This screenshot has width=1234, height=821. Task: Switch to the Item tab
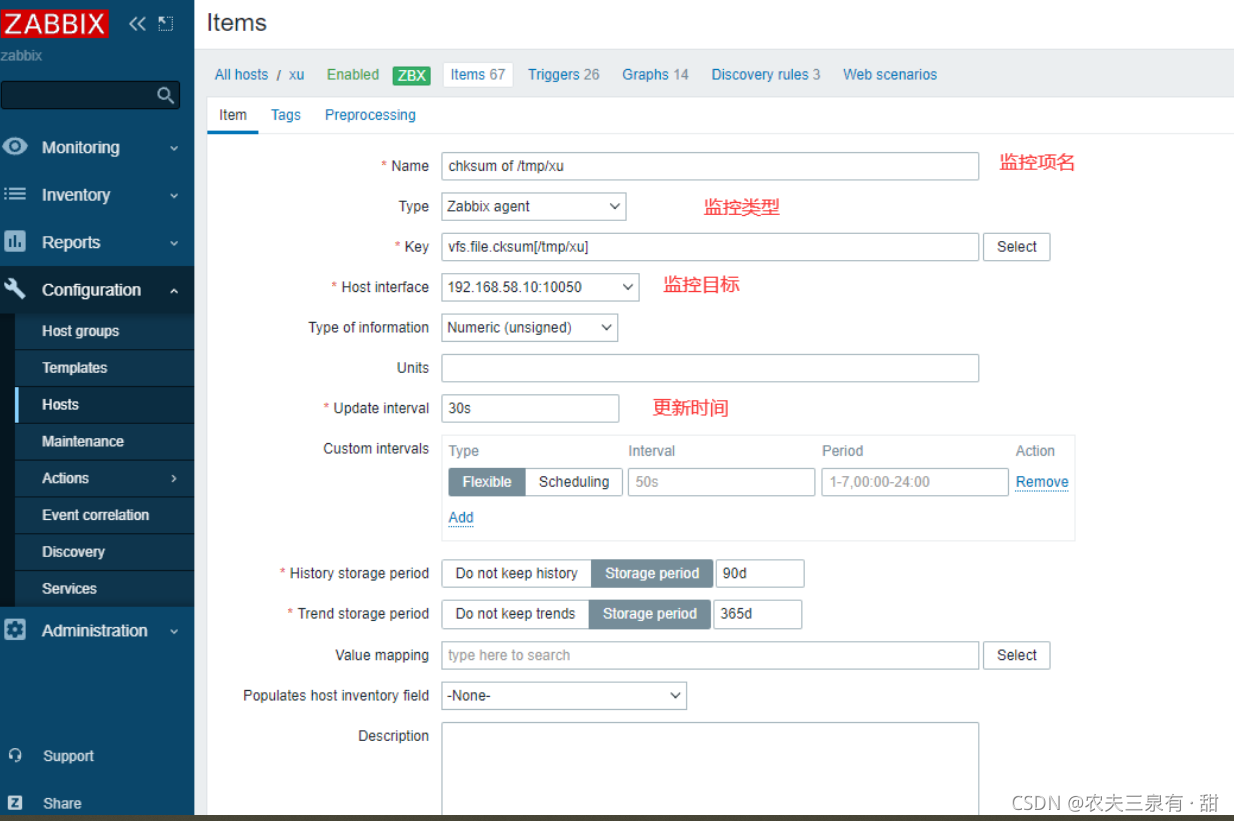pyautogui.click(x=233, y=115)
